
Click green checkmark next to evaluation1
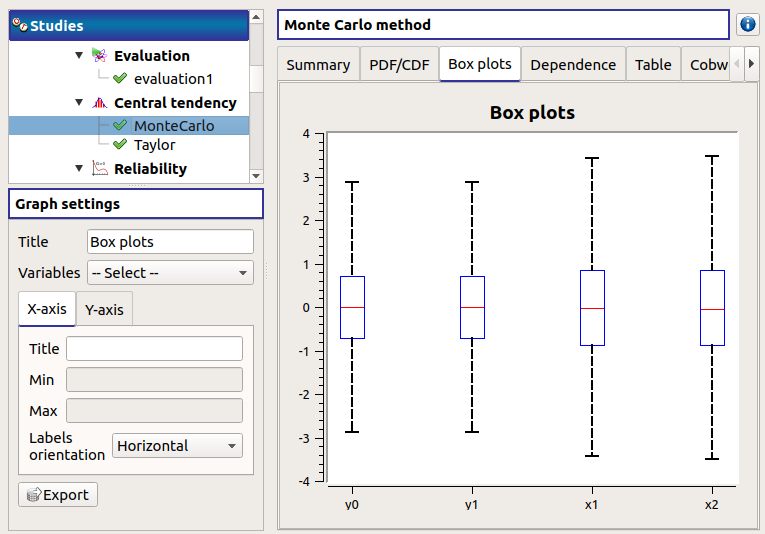tap(120, 79)
